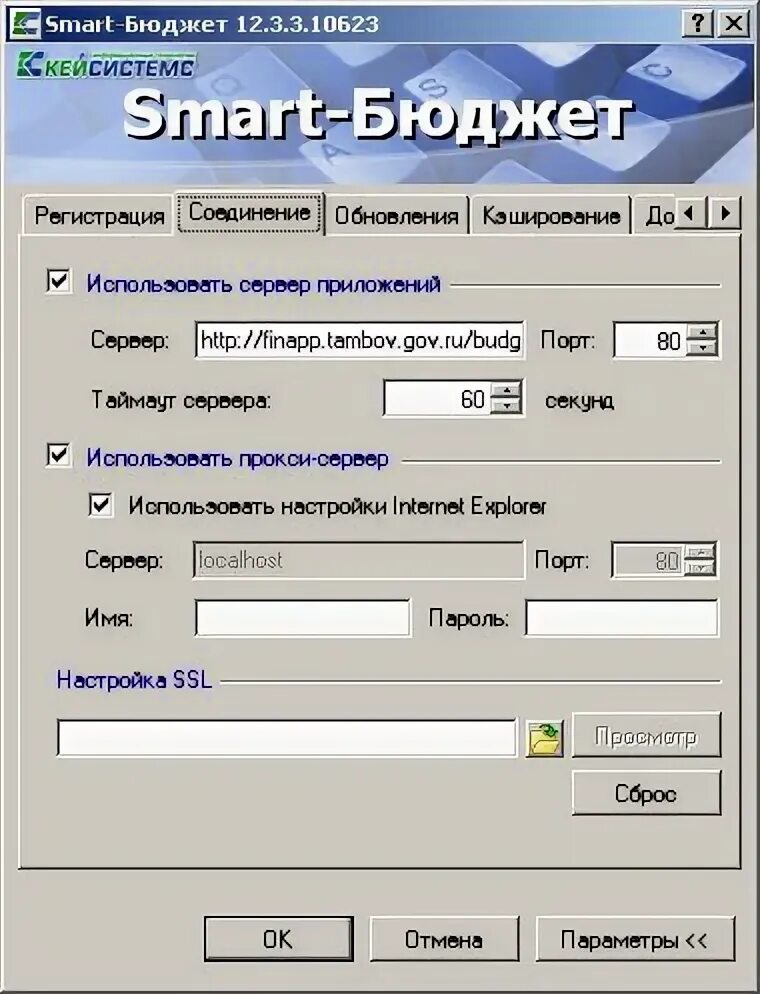Click into the proxy Имя input field
This screenshot has width=760, height=994.
pos(302,617)
